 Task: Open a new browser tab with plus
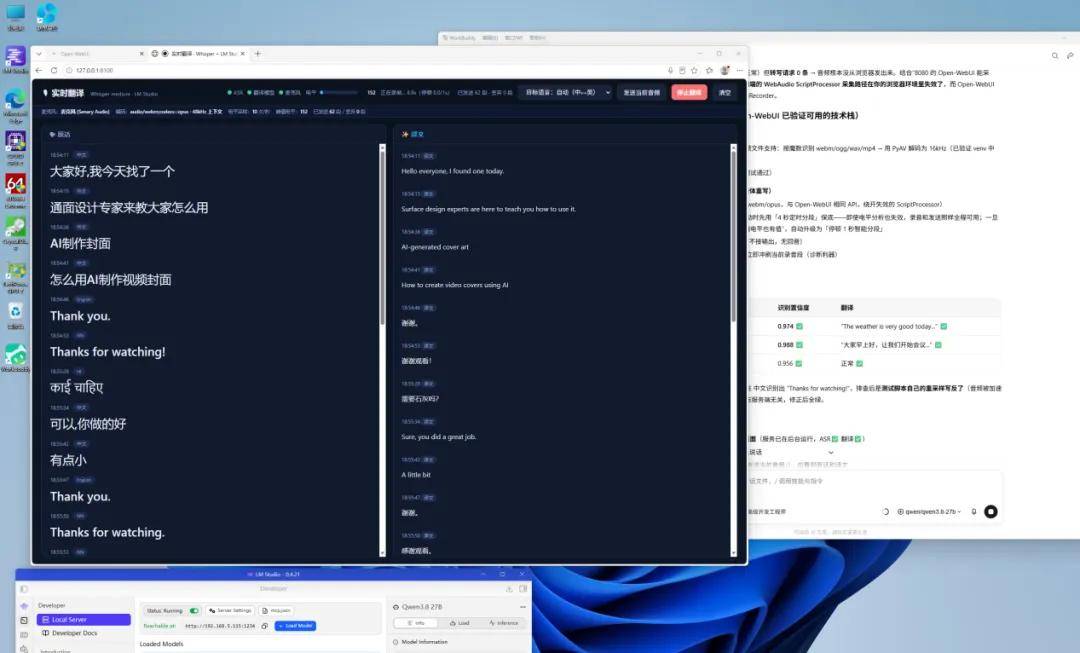[258, 53]
